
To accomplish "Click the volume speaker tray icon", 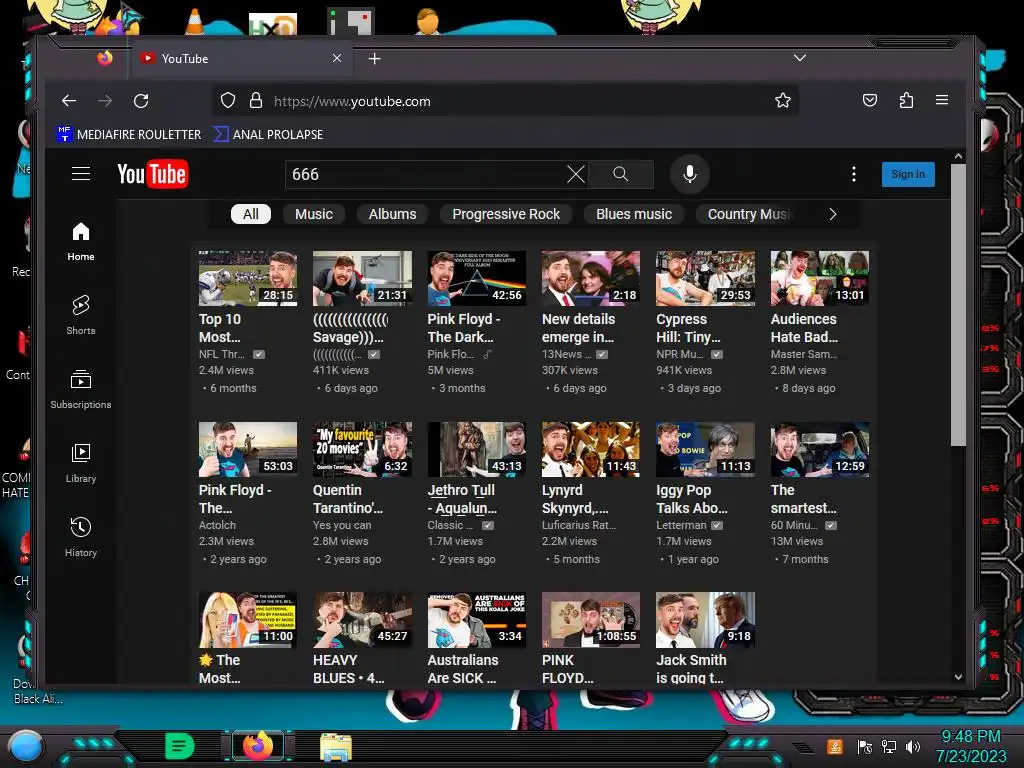I will click(x=913, y=746).
